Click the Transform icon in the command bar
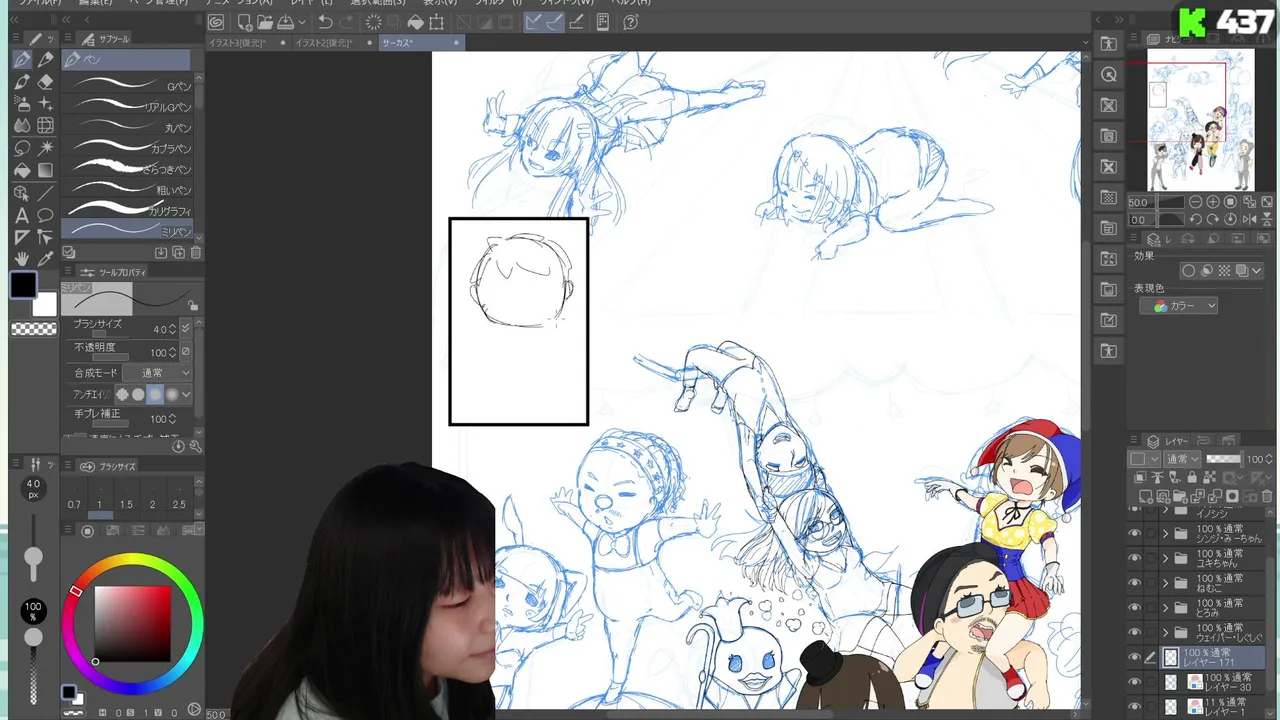 (x=436, y=22)
